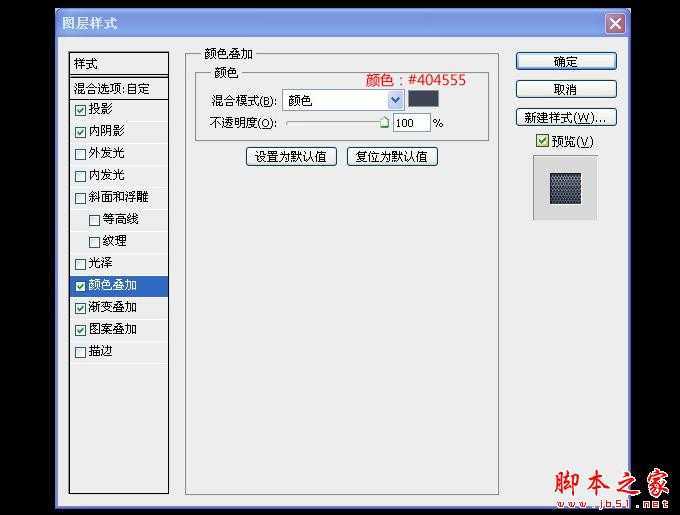The height and width of the screenshot is (515, 680).
Task: Select the 外发光 style label
Action: [107, 153]
